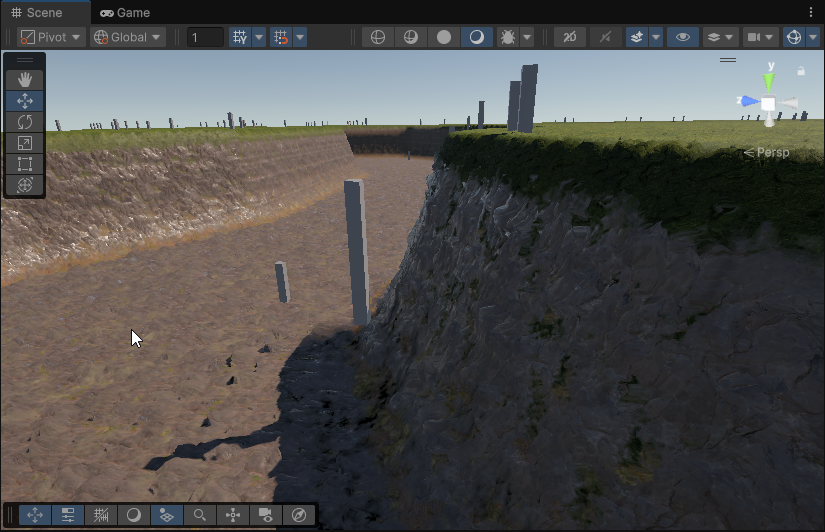The width and height of the screenshot is (825, 532).
Task: Toggle scene audio mute button
Action: (x=606, y=37)
